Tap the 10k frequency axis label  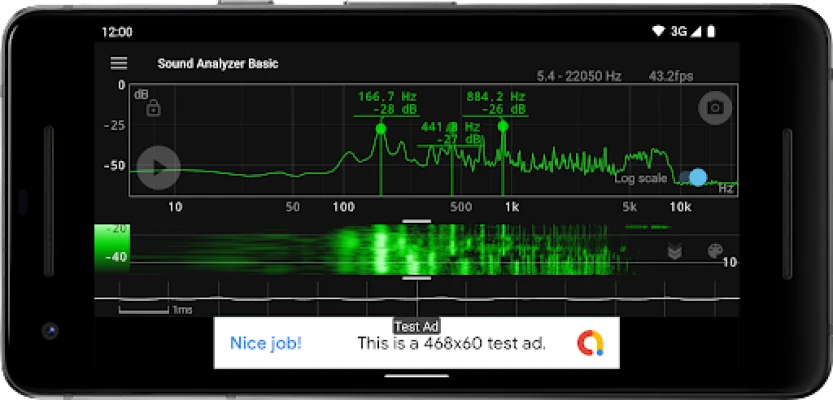pyautogui.click(x=680, y=207)
